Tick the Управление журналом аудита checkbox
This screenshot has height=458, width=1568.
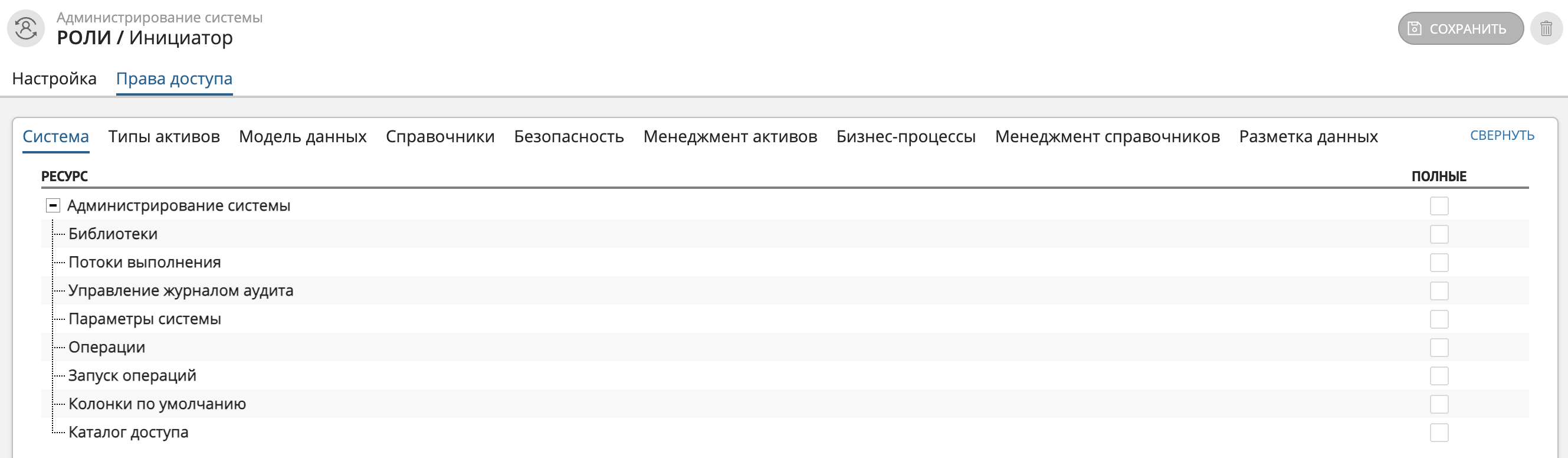point(1438,291)
